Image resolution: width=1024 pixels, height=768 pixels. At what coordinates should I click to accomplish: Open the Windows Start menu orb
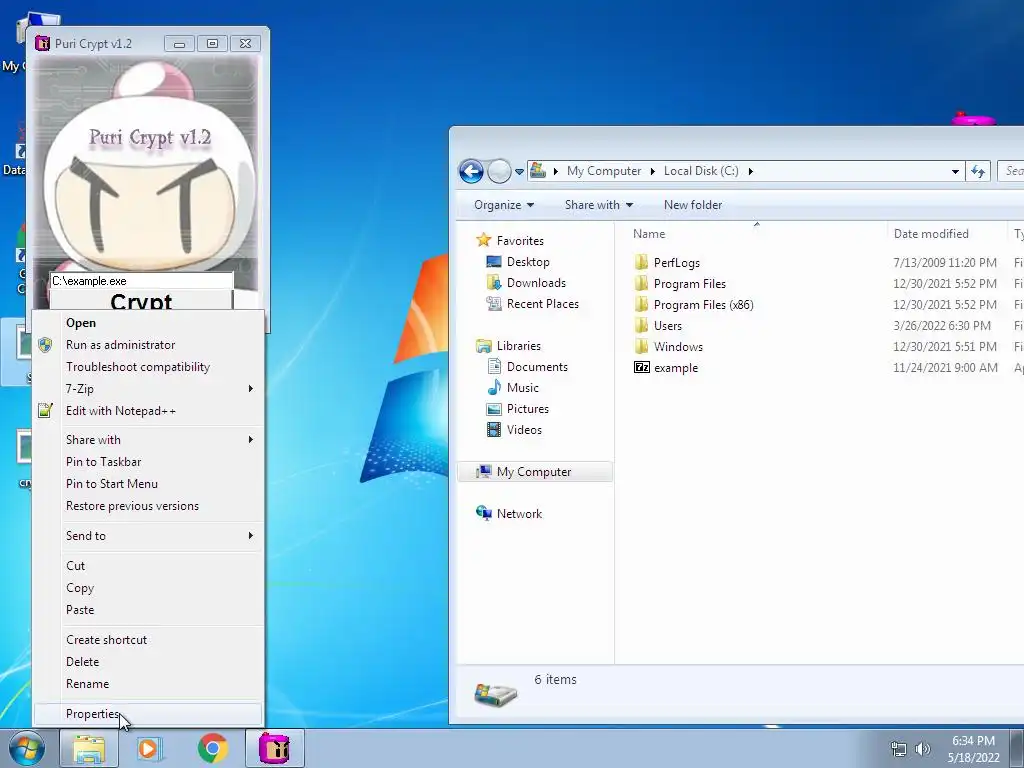click(x=25, y=748)
